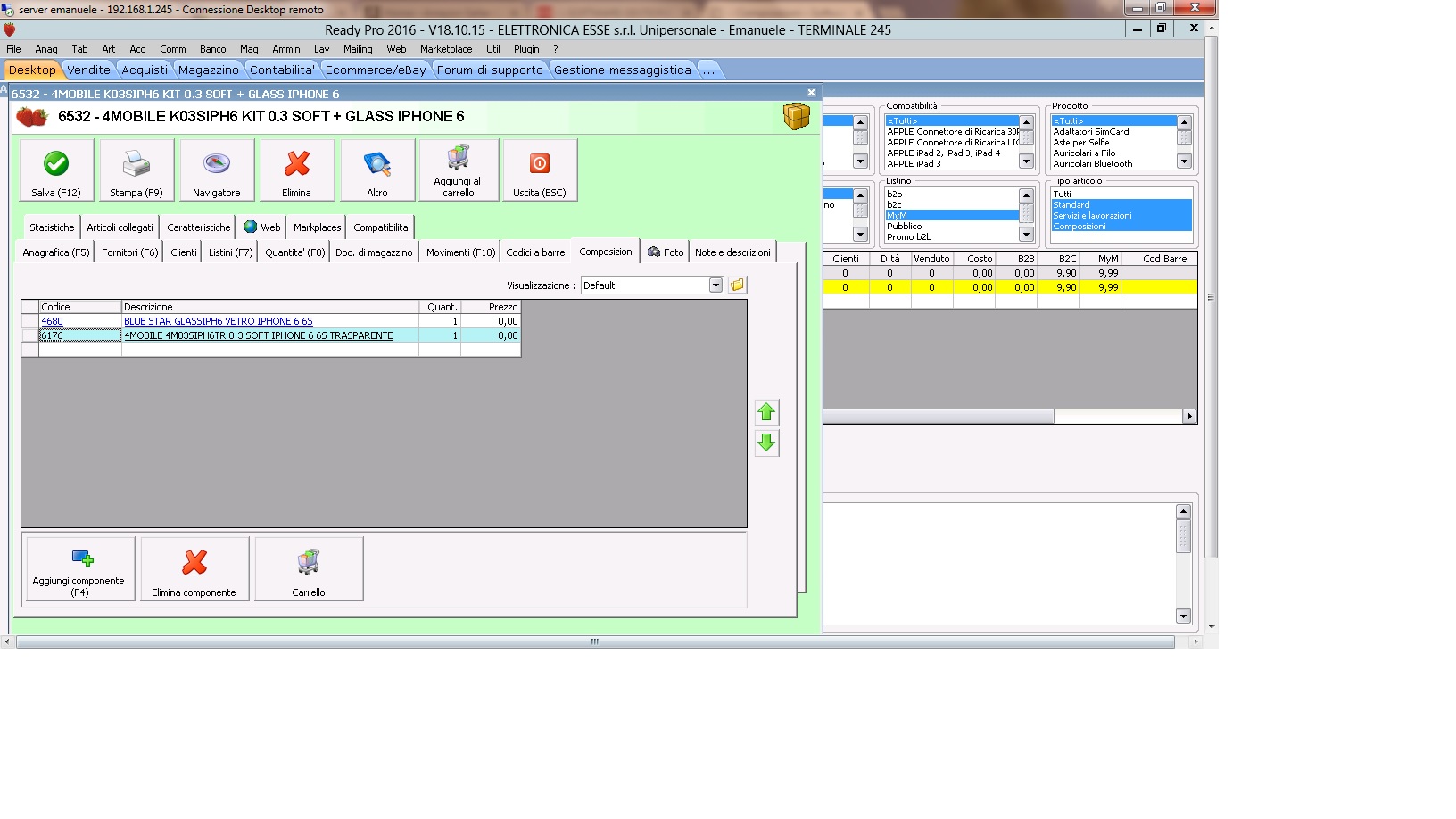Open the File menu
Viewport: 1456px width, 819px height.
(13, 49)
